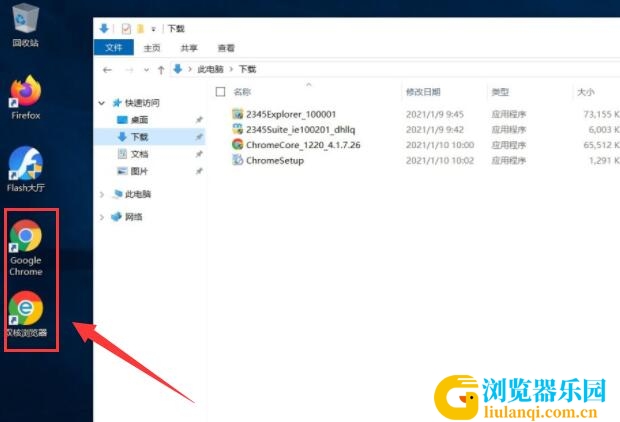Sort by the 名称 column header

pyautogui.click(x=242, y=92)
